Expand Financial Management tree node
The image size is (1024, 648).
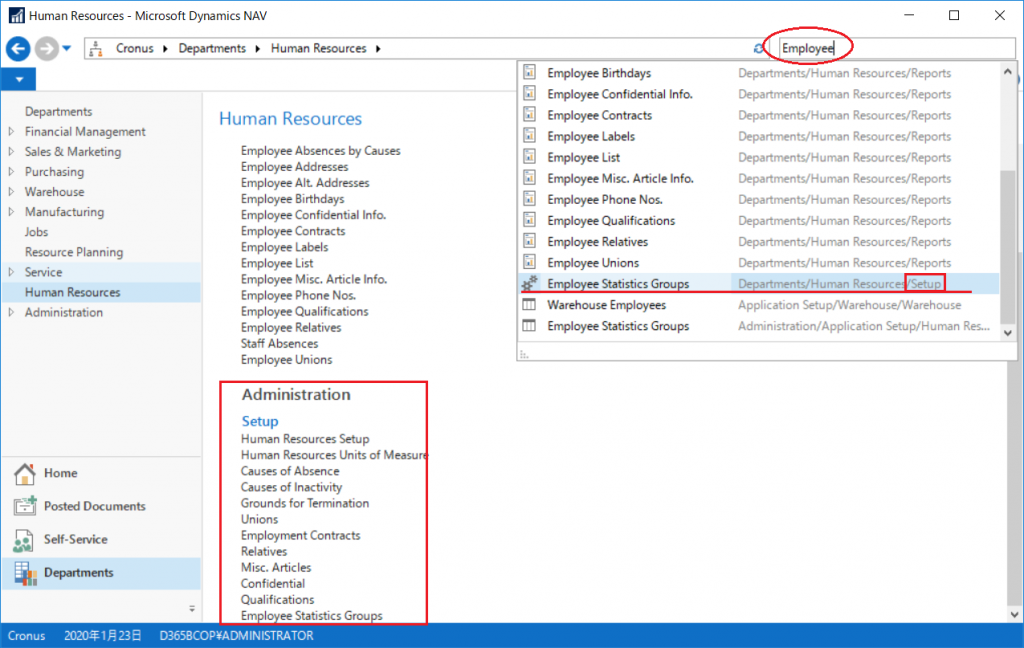click(11, 131)
